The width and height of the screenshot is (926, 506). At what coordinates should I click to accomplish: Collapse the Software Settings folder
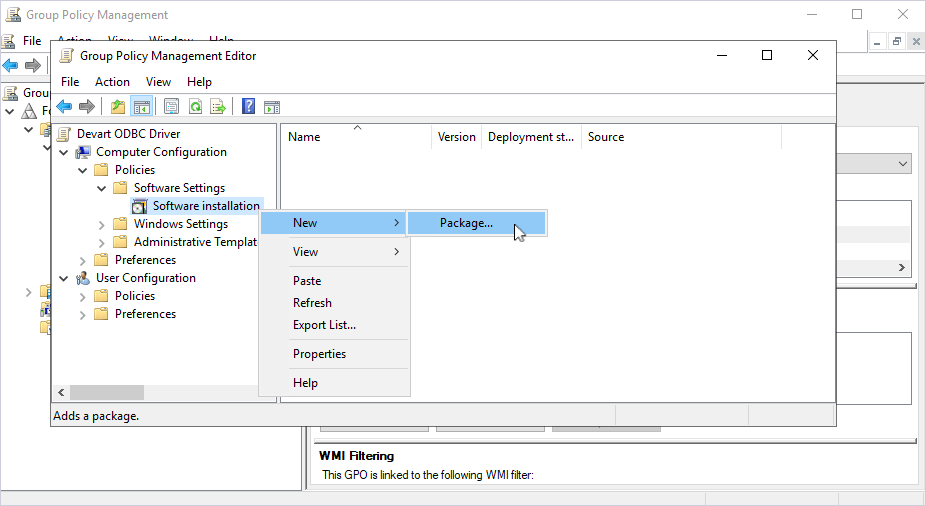[x=102, y=188]
